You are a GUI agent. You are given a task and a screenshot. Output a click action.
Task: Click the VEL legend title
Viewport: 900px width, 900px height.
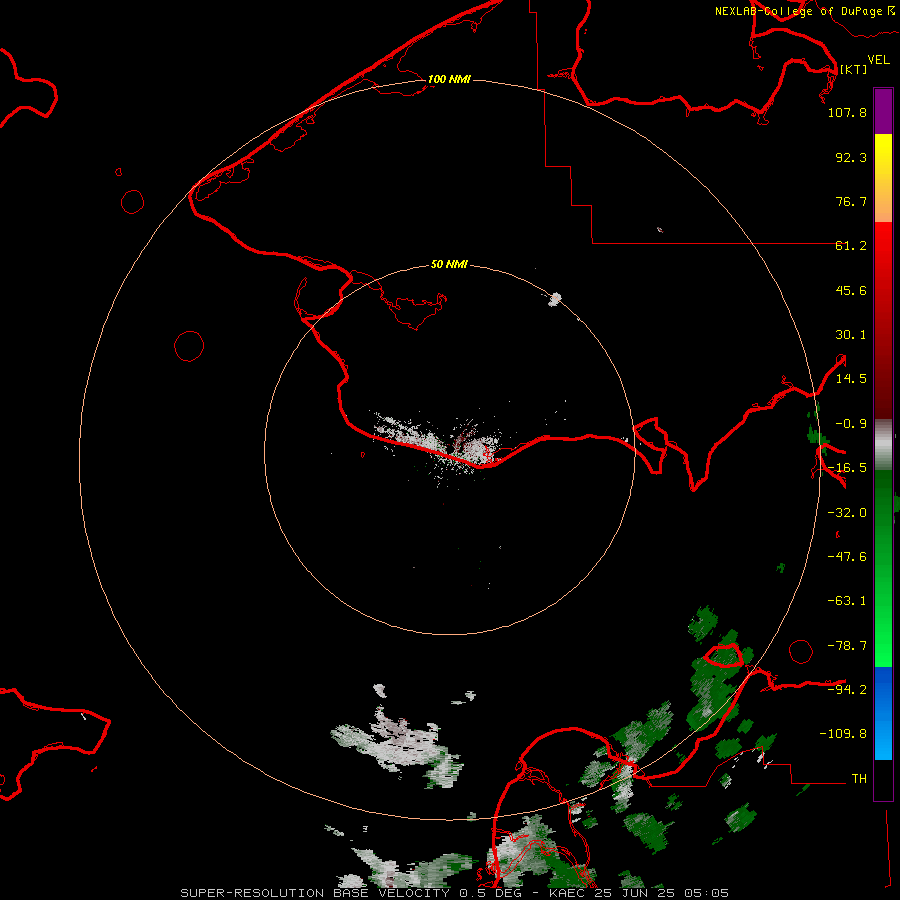878,60
